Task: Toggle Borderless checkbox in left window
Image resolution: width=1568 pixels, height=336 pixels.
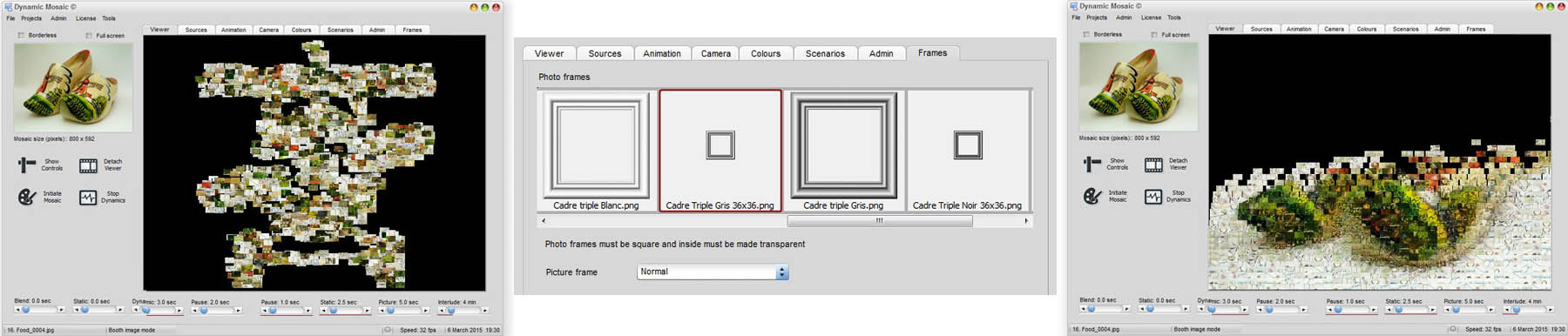Action: pos(21,35)
